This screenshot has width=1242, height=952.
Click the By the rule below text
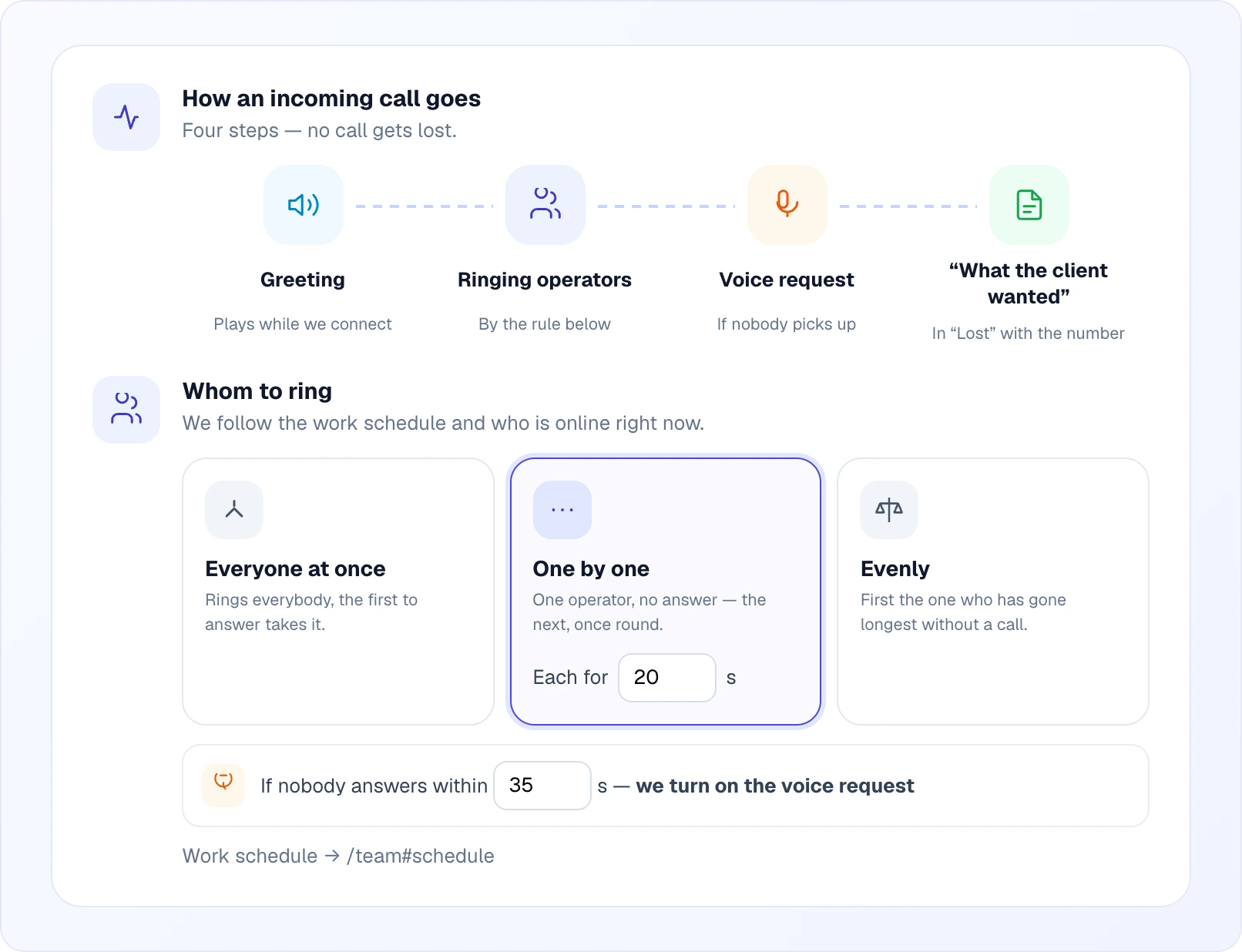545,324
